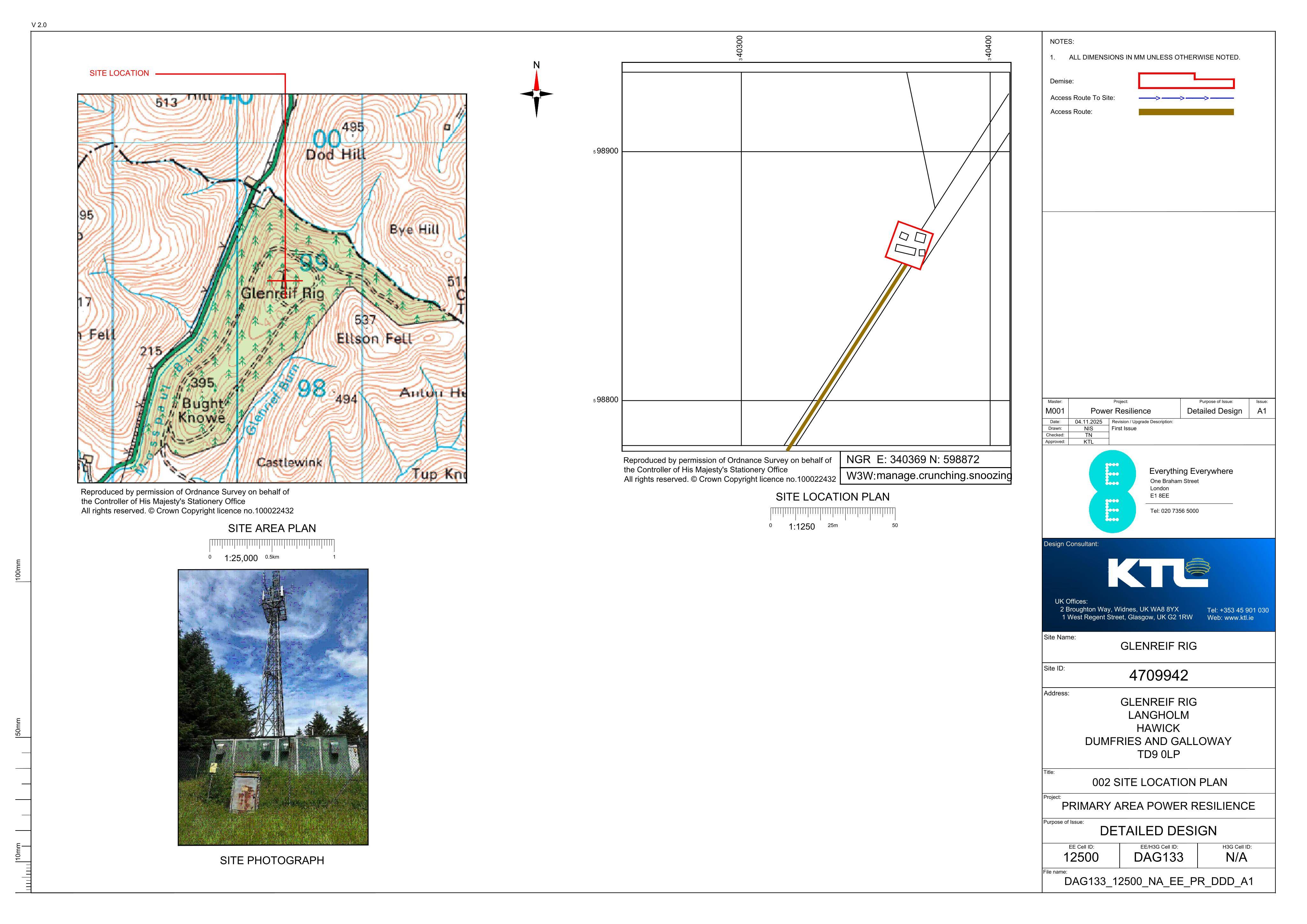Select the 'W3W:manage.crunching.snoozing' text

pos(929,475)
